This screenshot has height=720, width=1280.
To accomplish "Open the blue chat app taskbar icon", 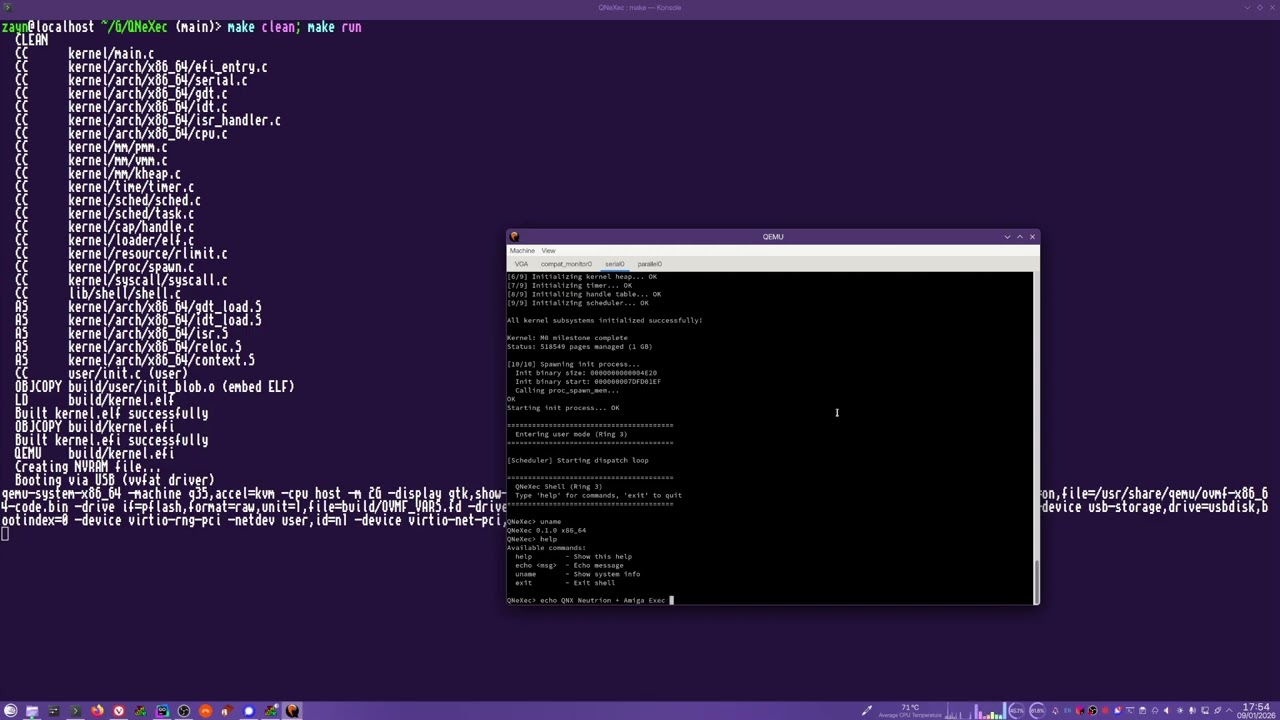I will point(249,711).
